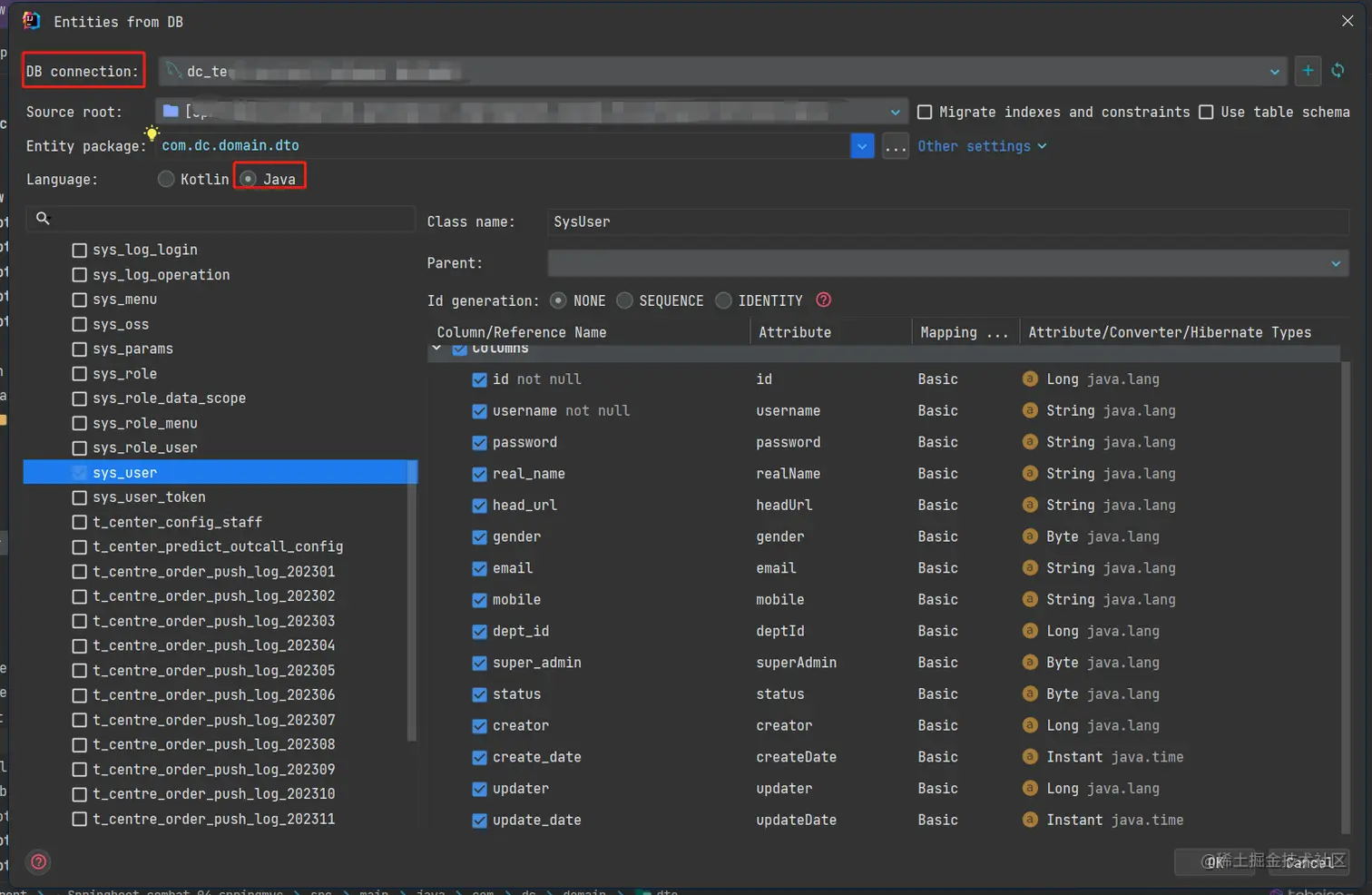Click the Attribute/Converter/Hibernate Types header
The width and height of the screenshot is (1372, 895).
click(x=1169, y=332)
